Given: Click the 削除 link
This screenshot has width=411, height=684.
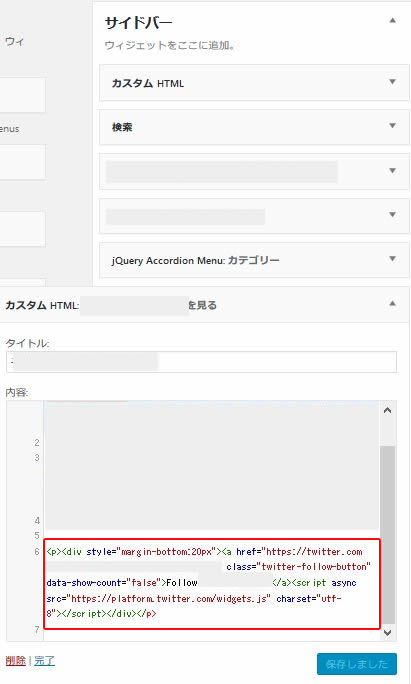Looking at the screenshot, I should [x=16, y=660].
